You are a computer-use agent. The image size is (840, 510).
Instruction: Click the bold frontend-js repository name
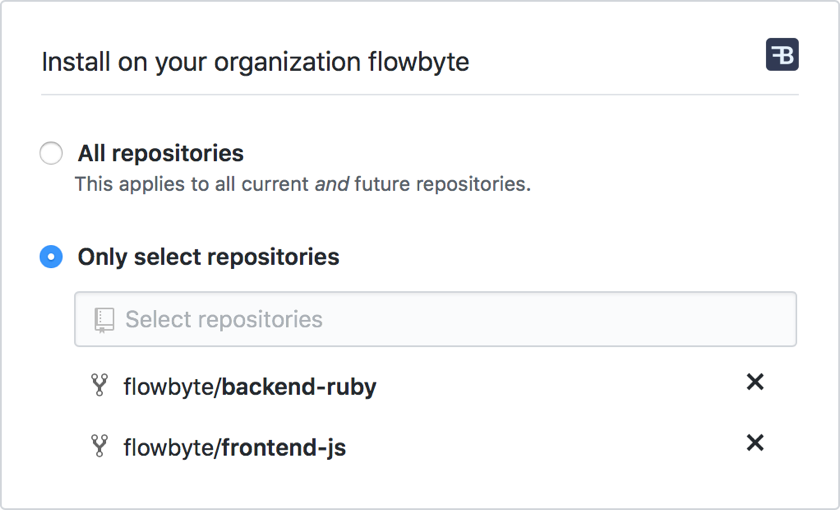284,447
